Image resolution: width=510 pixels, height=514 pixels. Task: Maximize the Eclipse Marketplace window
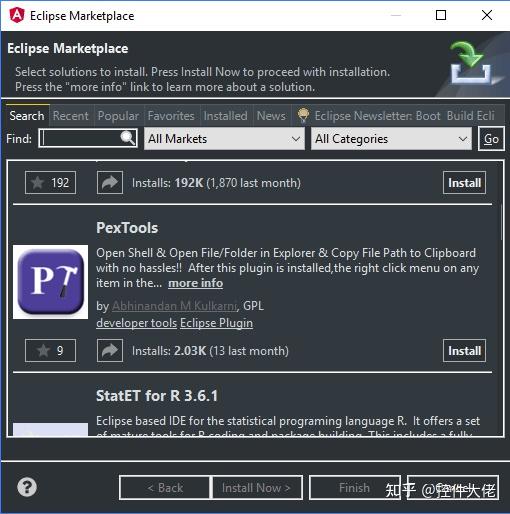[441, 15]
